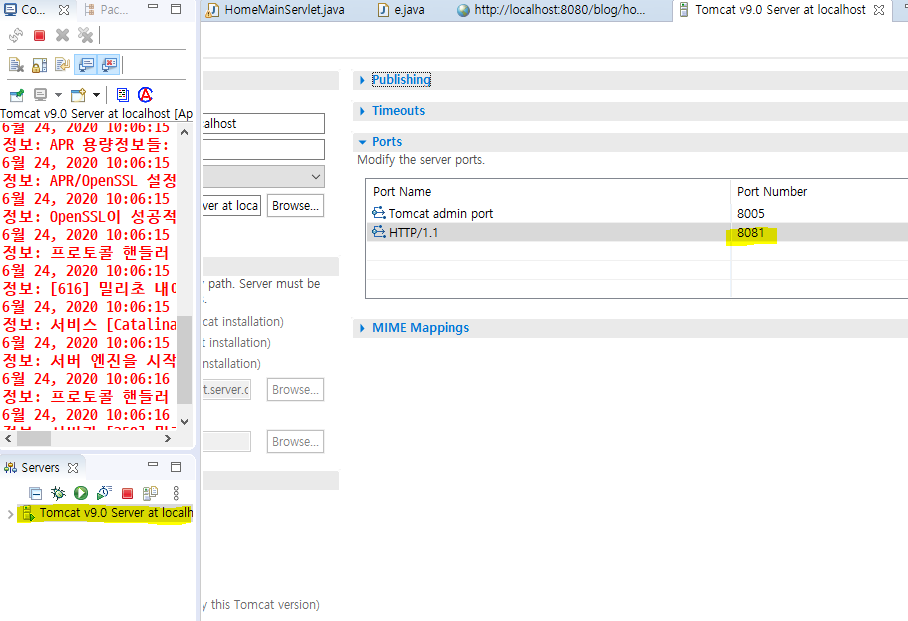The width and height of the screenshot is (908, 621).
Task: Terminate the console process with red stop
Action: coord(39,36)
